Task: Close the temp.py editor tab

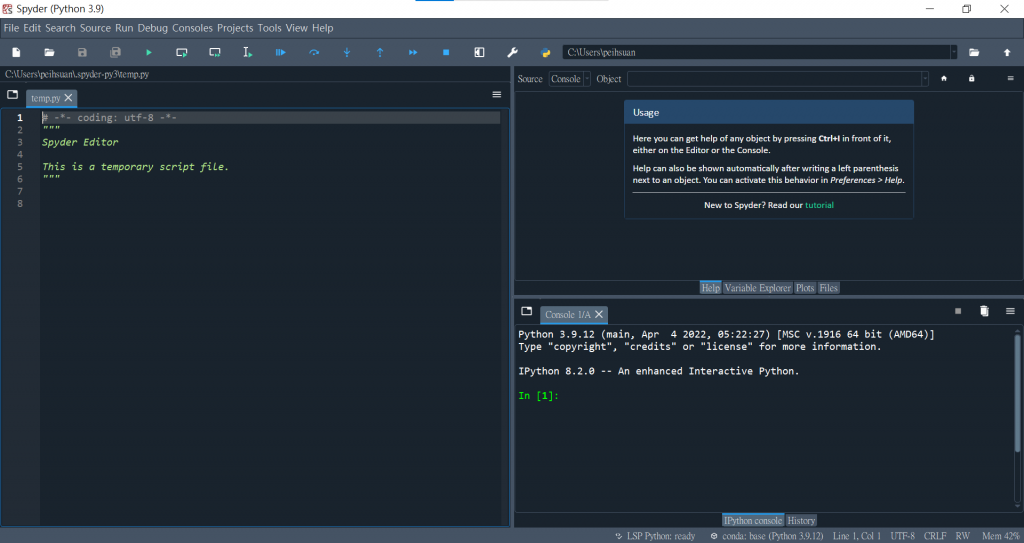Action: point(69,98)
